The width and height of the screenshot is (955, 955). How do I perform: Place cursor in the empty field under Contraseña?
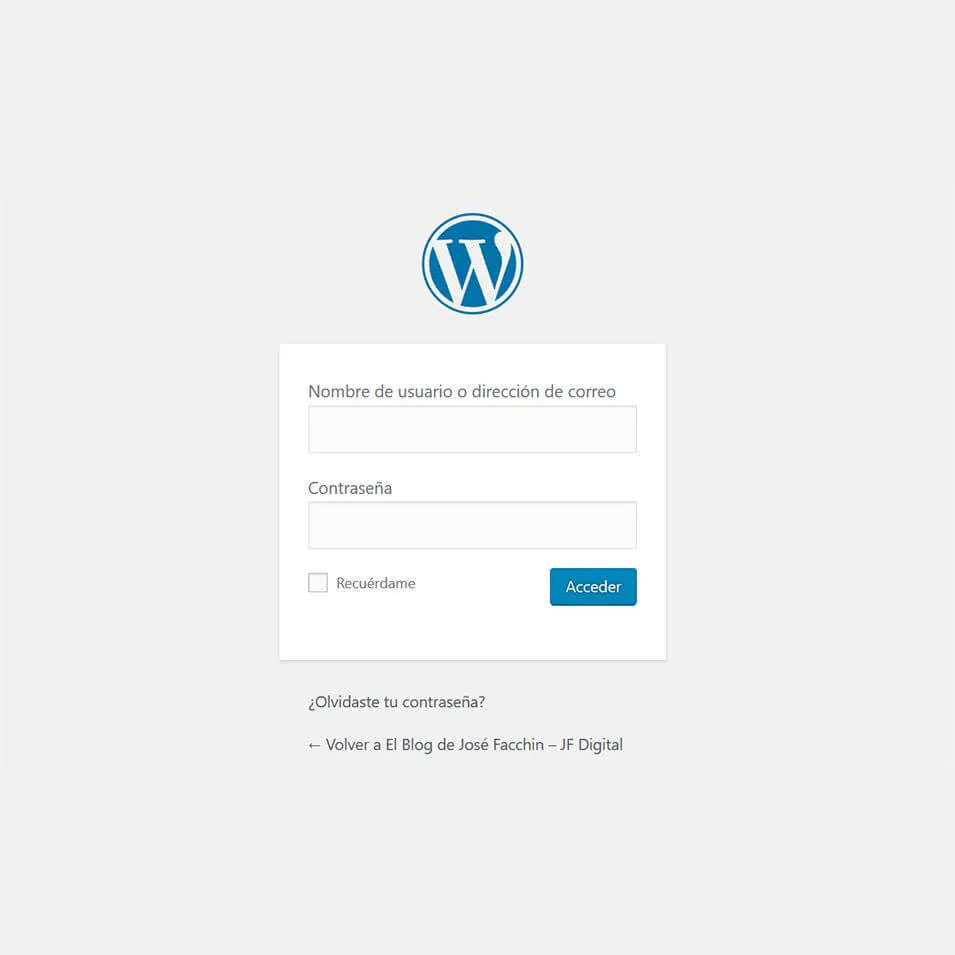[x=472, y=525]
